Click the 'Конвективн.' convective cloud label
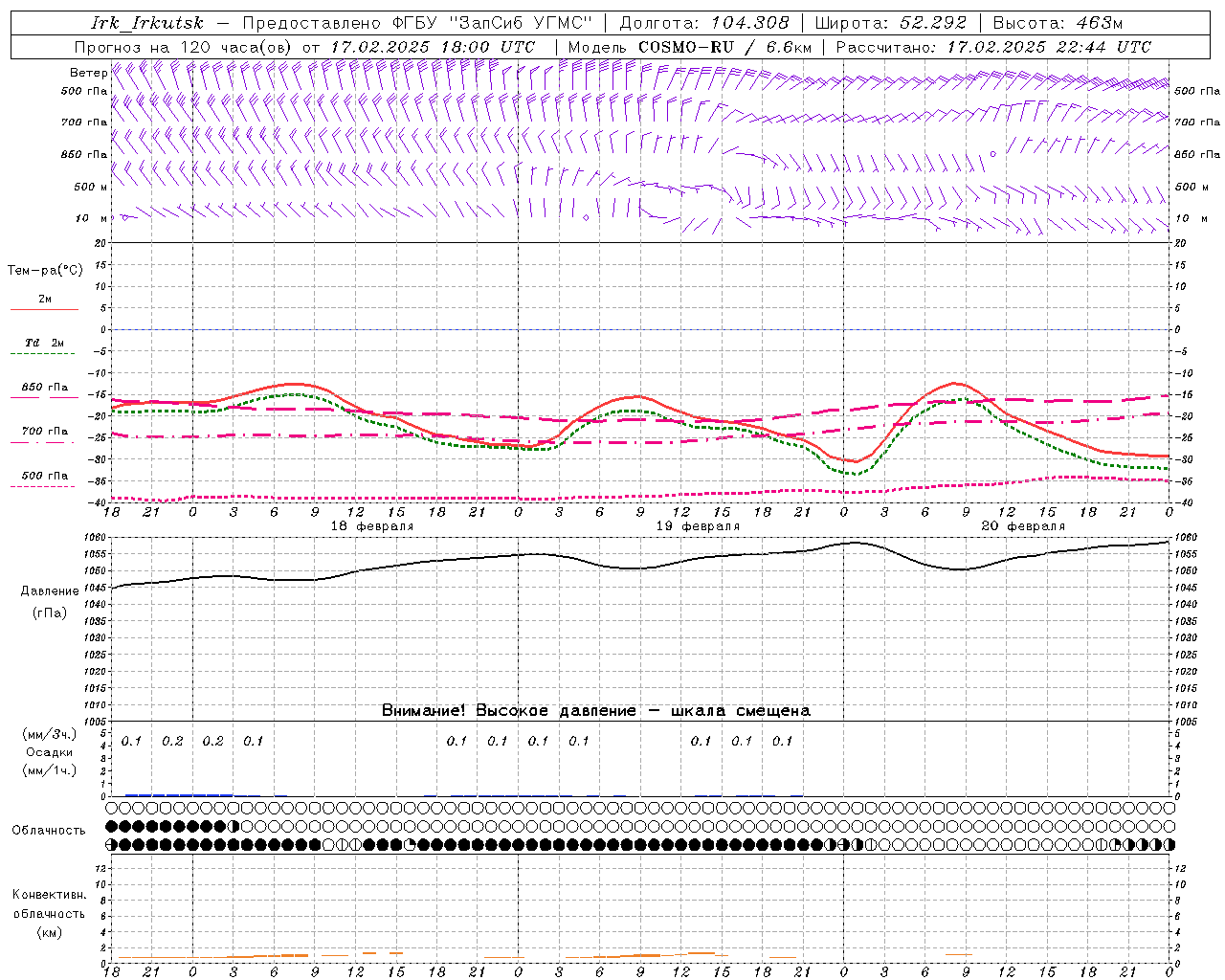Viewport: 1225px width, 980px height. click(x=49, y=895)
